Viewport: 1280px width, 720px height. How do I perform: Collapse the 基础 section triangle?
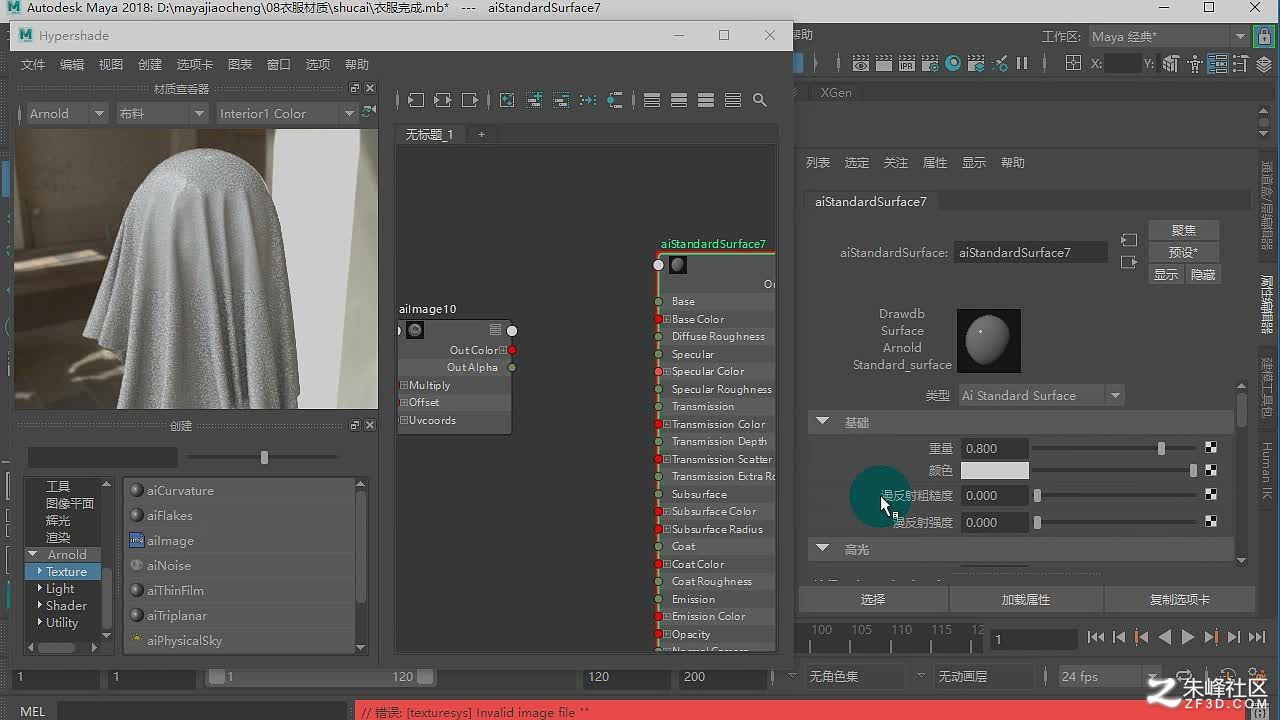[823, 422]
